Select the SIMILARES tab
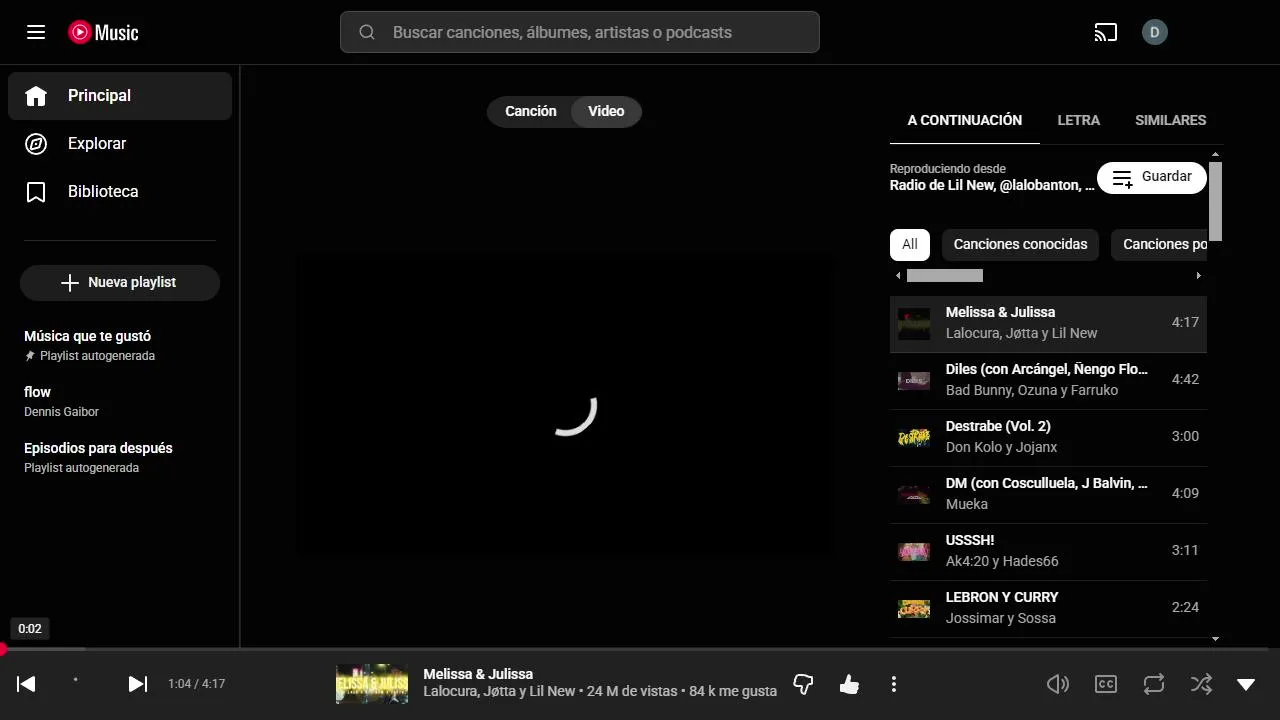Image resolution: width=1280 pixels, height=720 pixels. click(1171, 120)
